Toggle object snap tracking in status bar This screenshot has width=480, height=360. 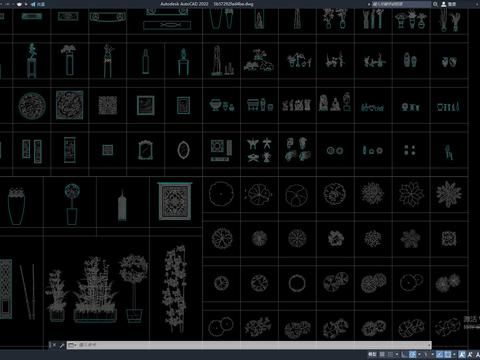click(x=440, y=354)
